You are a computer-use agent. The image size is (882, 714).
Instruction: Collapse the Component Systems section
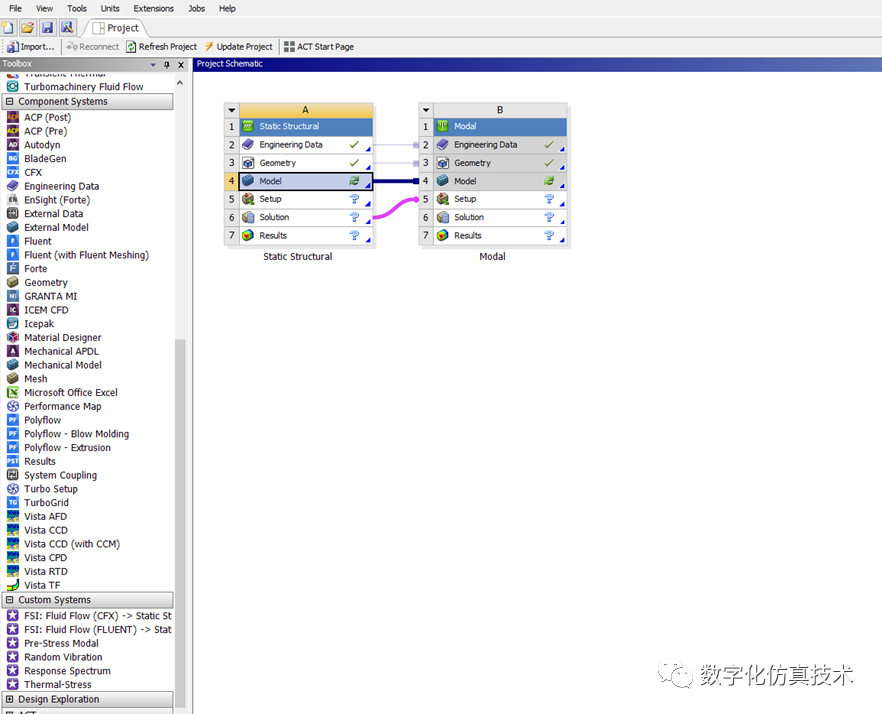click(10, 101)
